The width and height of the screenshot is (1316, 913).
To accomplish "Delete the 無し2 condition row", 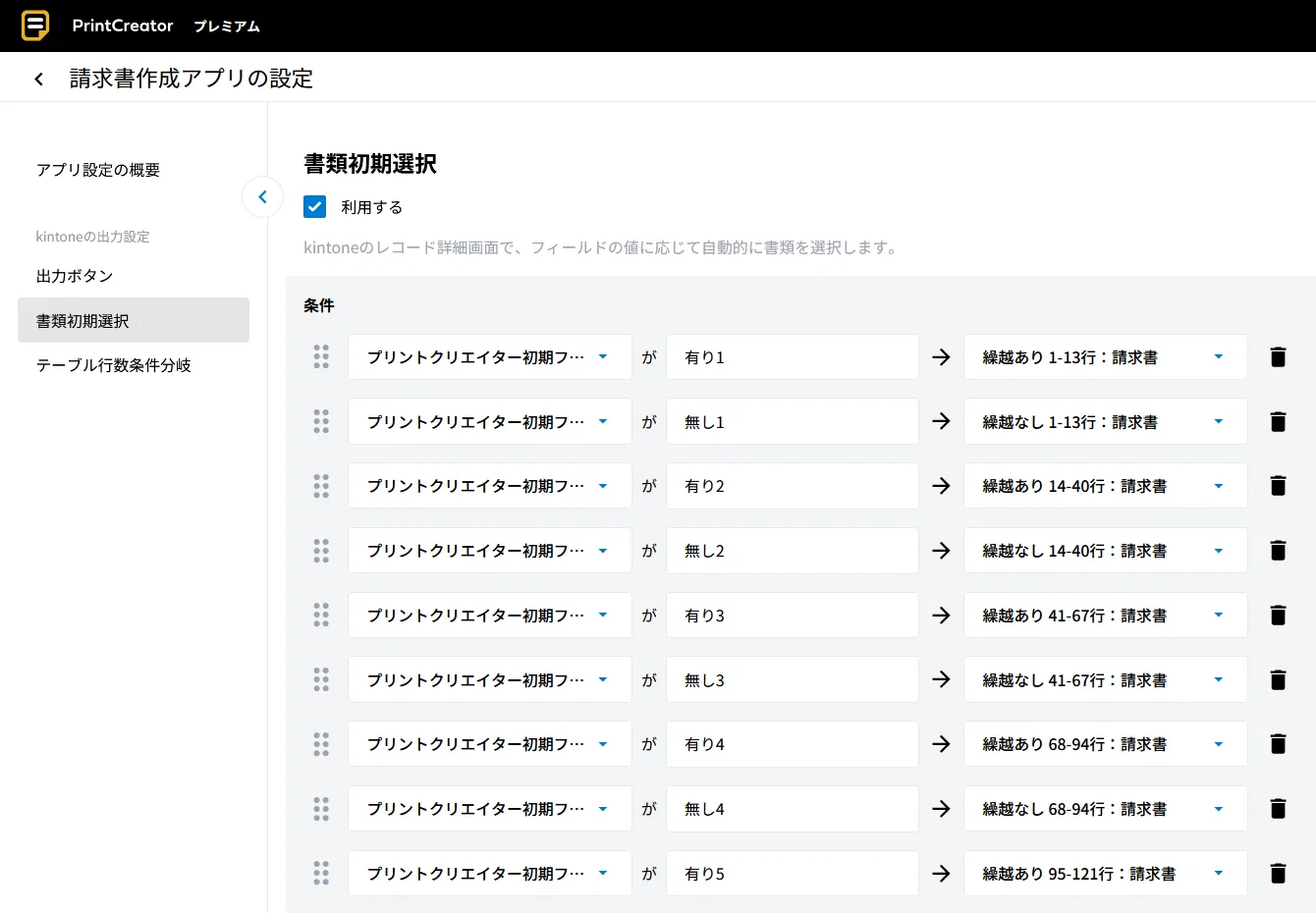I will click(1278, 551).
